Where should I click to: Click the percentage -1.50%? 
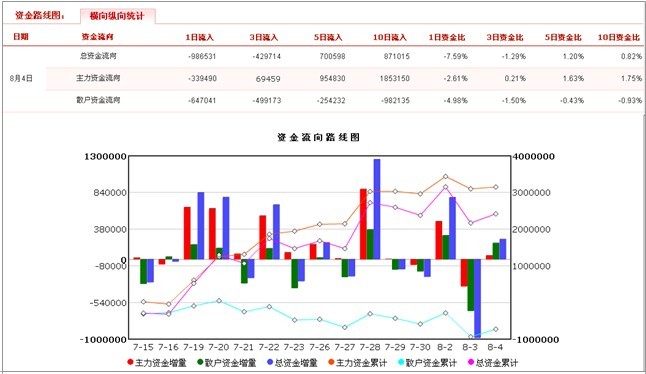click(514, 101)
